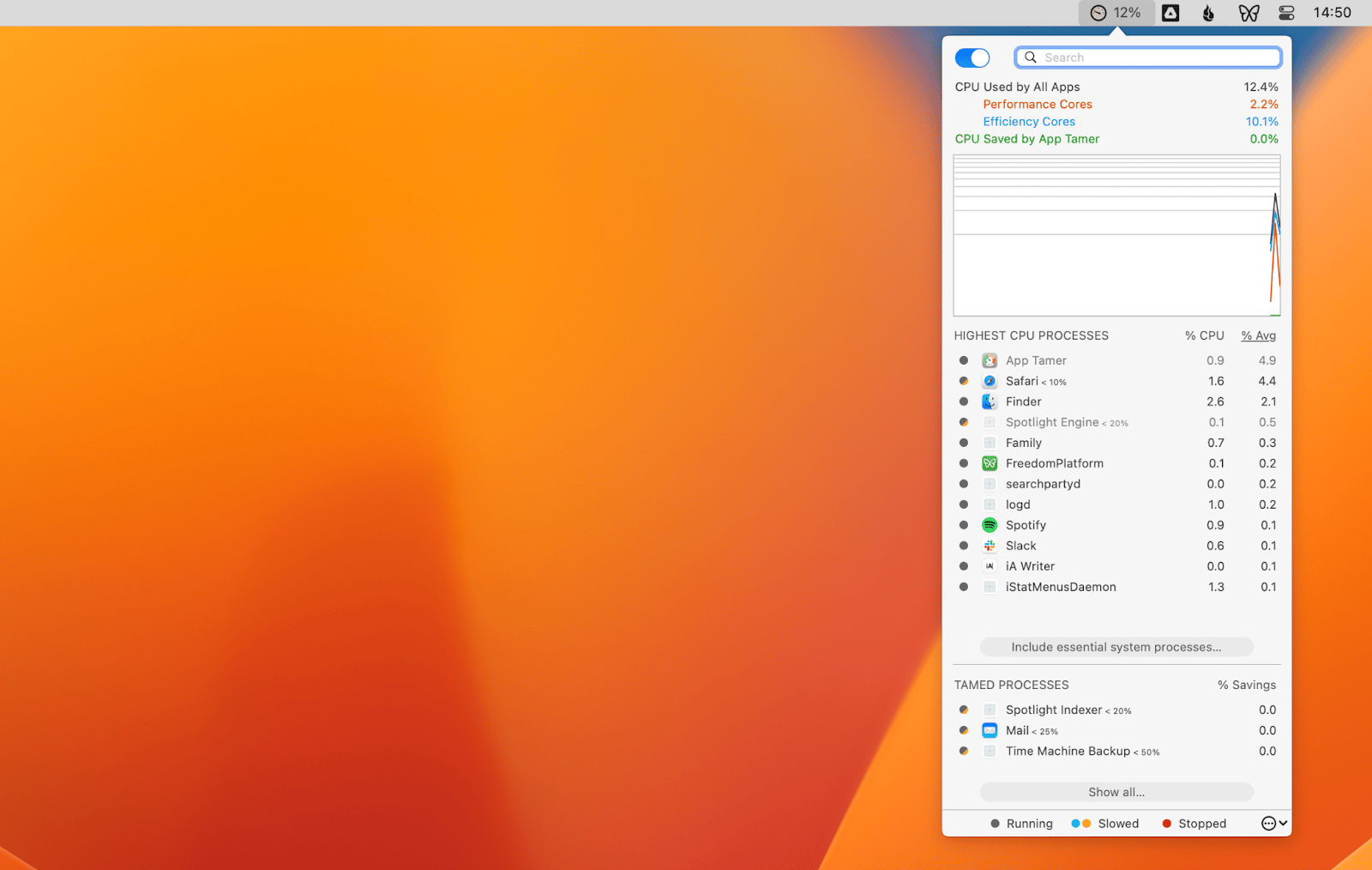
Task: Click status dot for Spotlight Indexer
Action: [x=964, y=710]
